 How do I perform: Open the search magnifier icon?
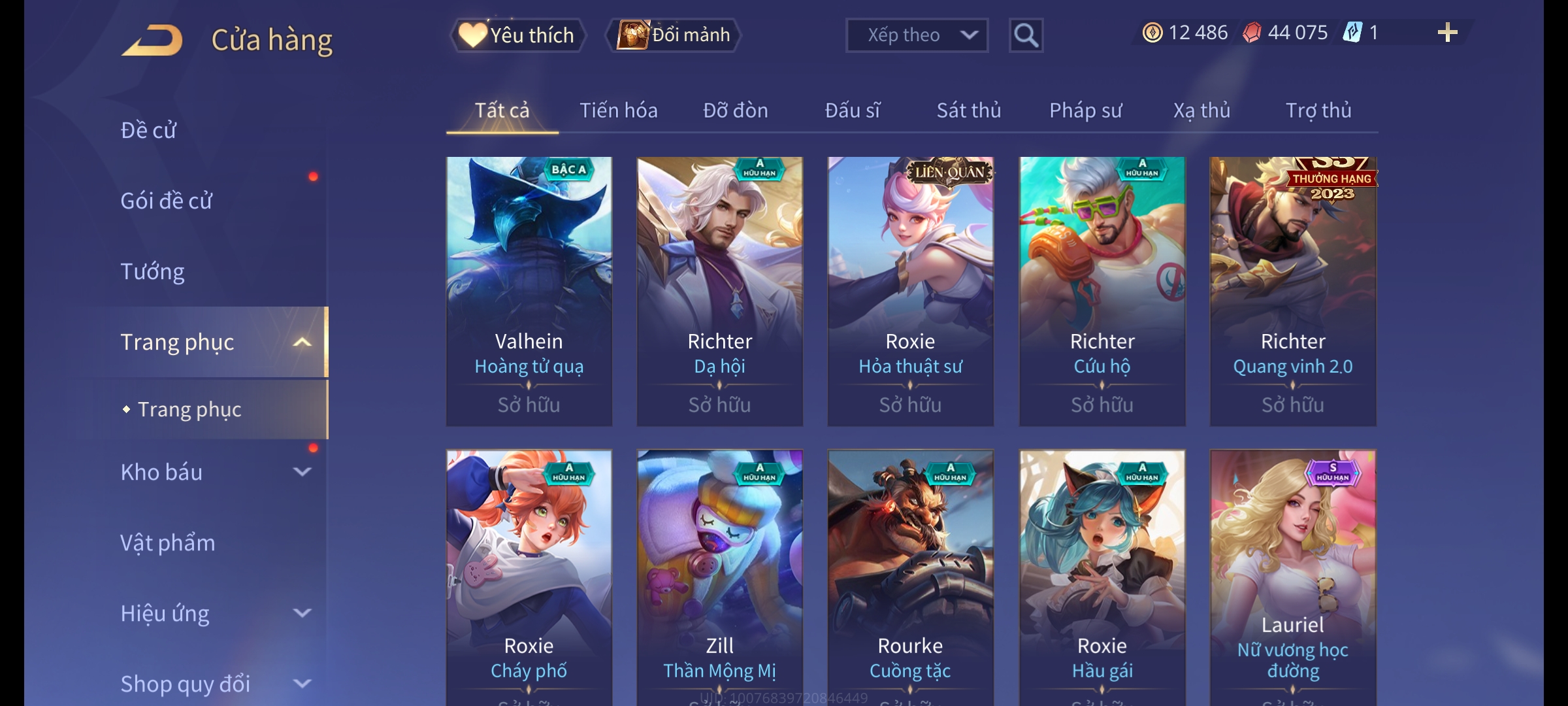[1026, 35]
